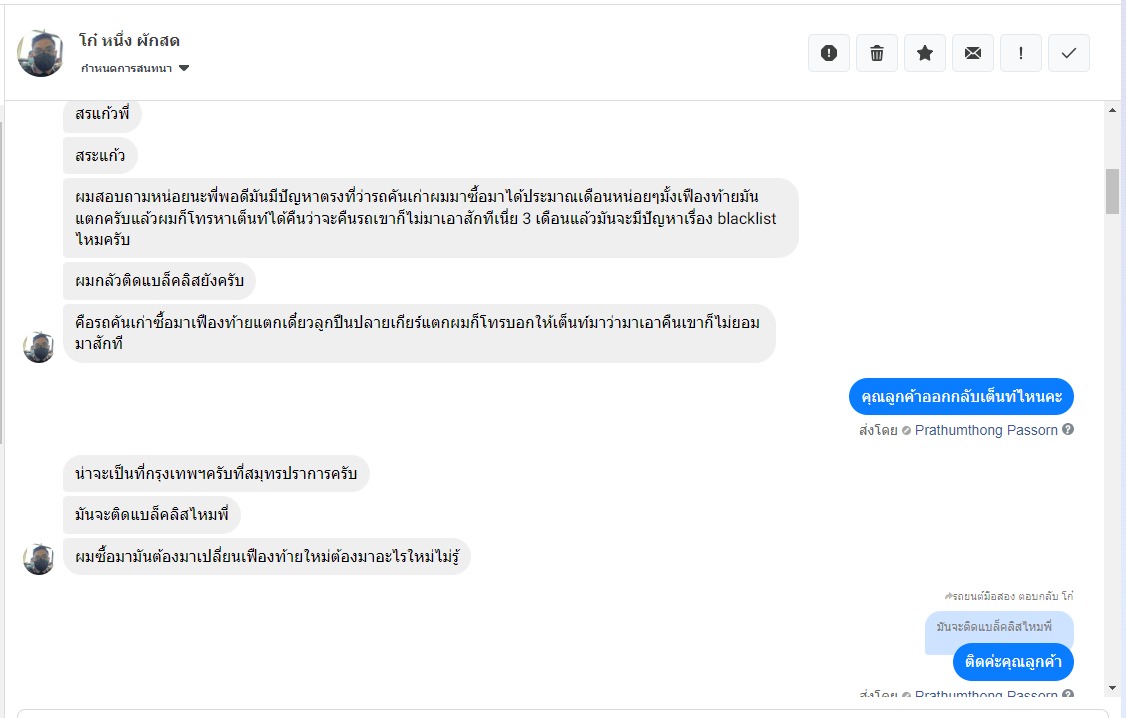Click sender avatar beside เฟืองท้ายแตก message

point(39,347)
